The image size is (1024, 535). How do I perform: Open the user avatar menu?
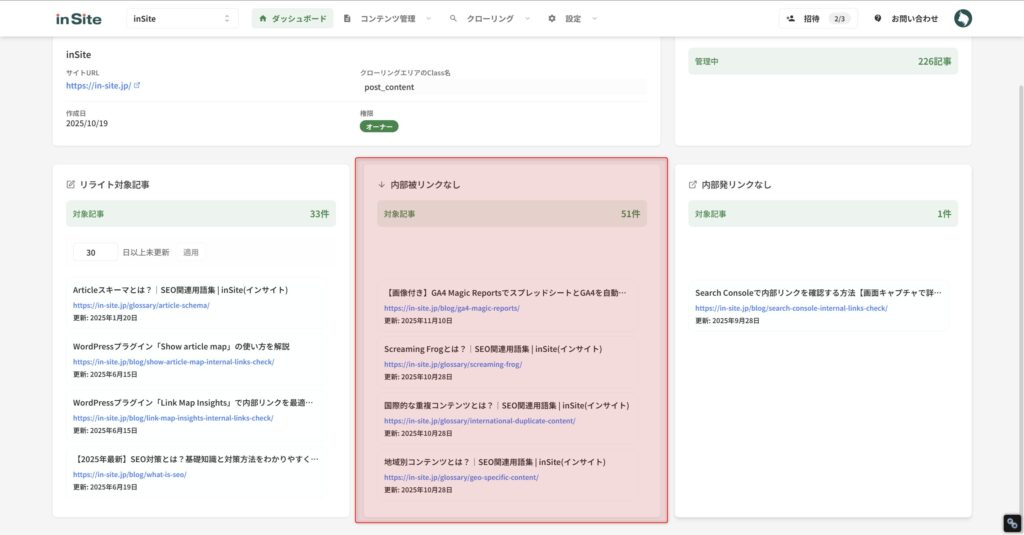coord(963,18)
